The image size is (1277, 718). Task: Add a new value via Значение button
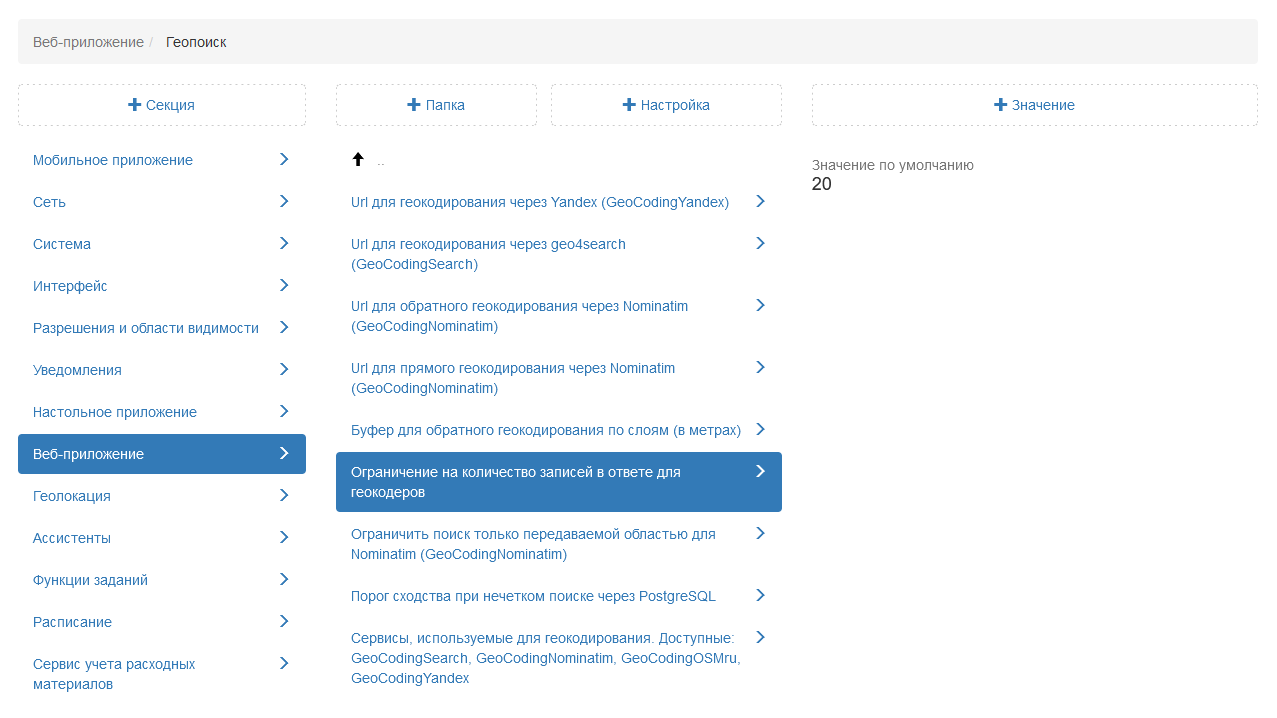pos(1034,105)
